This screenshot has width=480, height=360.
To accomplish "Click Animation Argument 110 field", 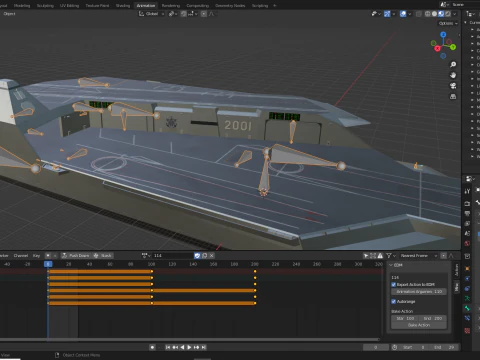I will click(x=419, y=292).
